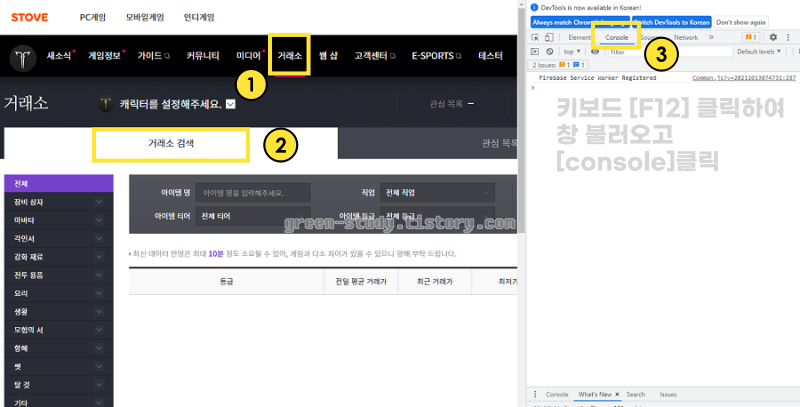Screen dimensions: 800x407
Task: Select the 전체 category
Action: coord(59,184)
